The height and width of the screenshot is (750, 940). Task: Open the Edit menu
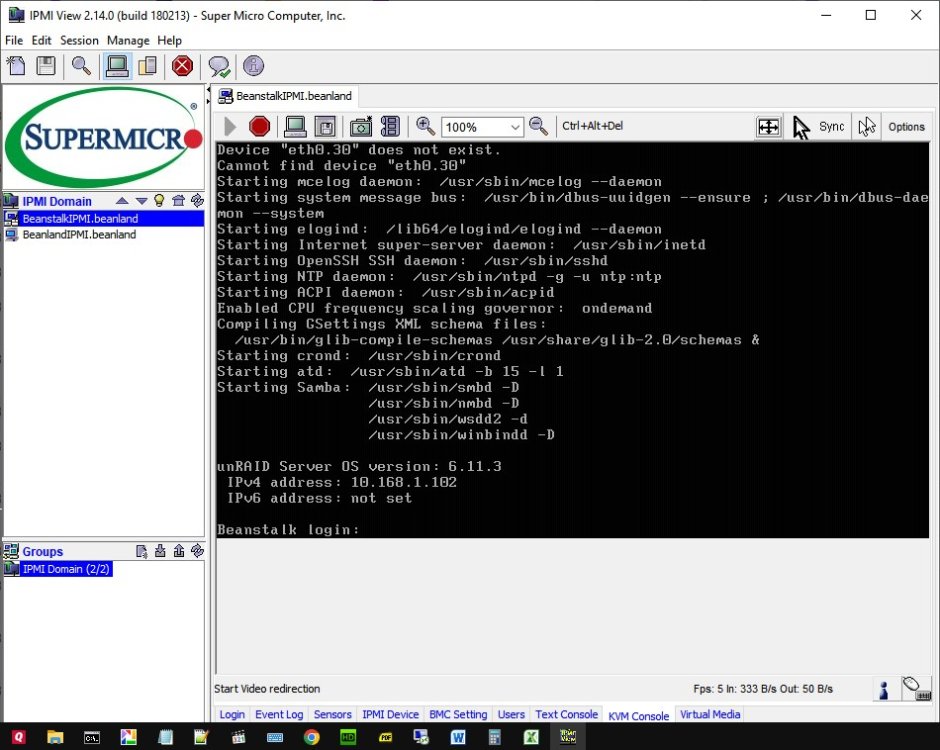pyautogui.click(x=41, y=40)
